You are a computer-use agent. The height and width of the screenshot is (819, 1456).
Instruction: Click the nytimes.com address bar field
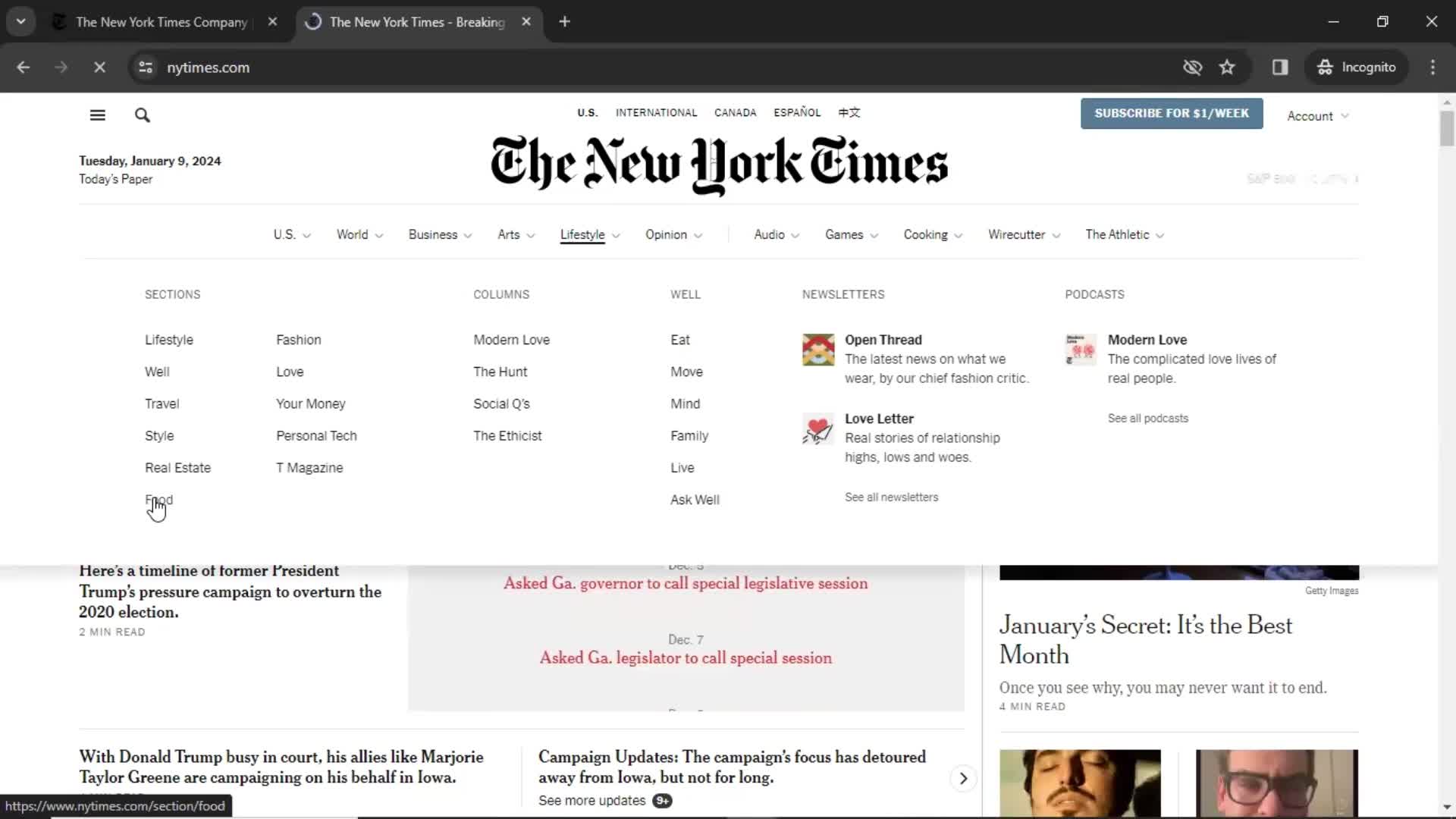coord(208,67)
